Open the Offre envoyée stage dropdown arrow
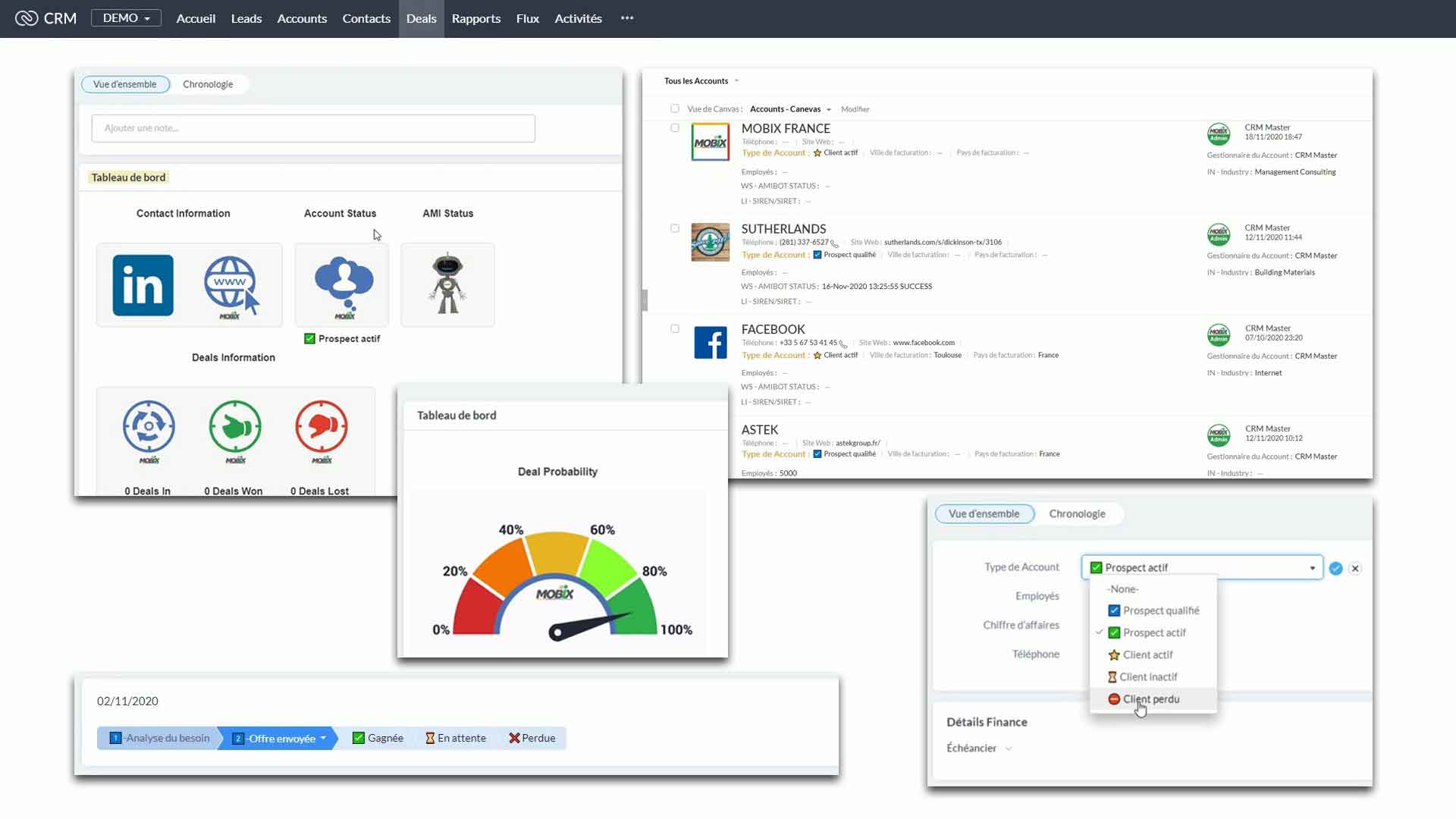The image size is (1456, 819). (x=323, y=738)
